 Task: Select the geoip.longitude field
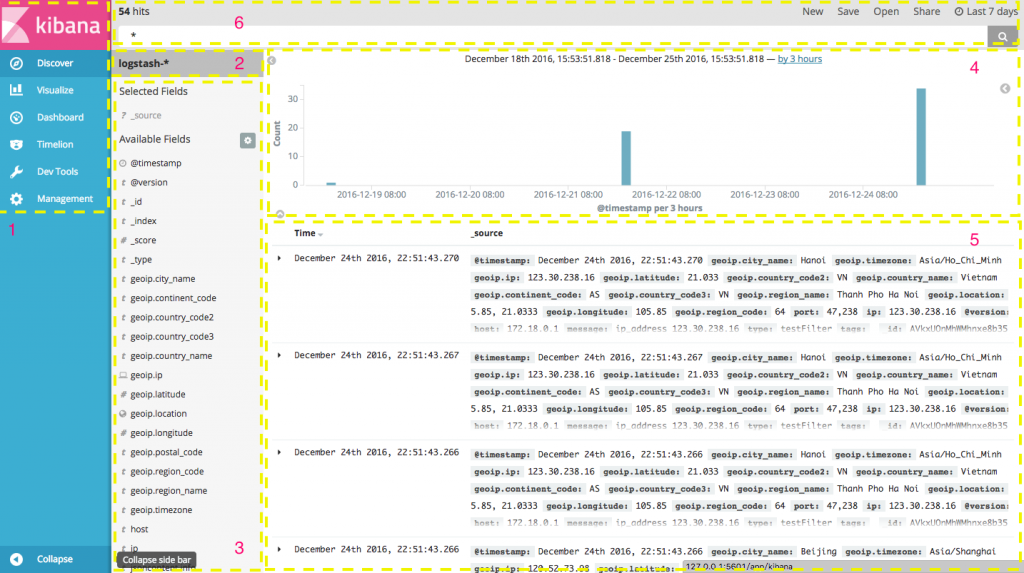(161, 433)
